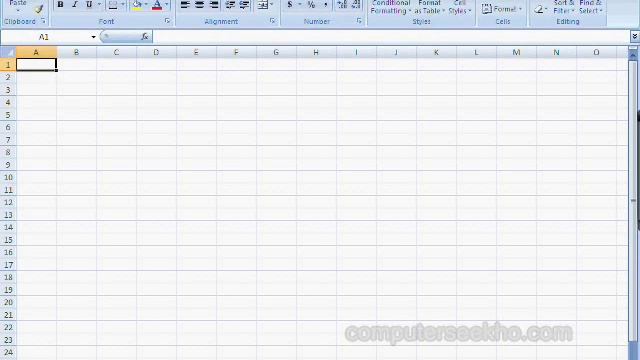Open fill color dropdown arrow
Viewport: 640px width, 360px height.
point(146,4)
